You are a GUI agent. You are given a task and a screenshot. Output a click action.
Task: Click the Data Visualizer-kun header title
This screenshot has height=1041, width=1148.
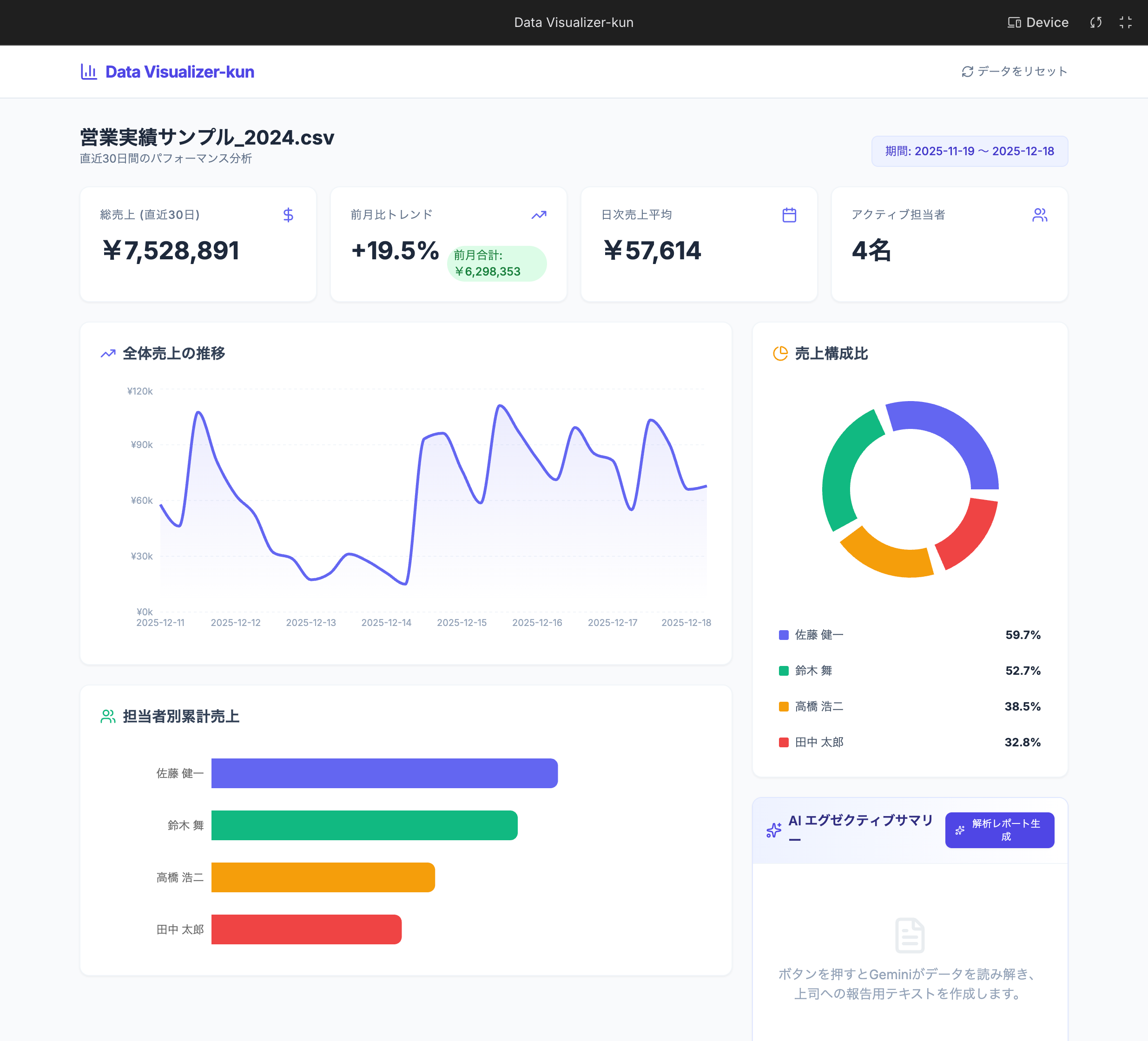click(x=179, y=72)
